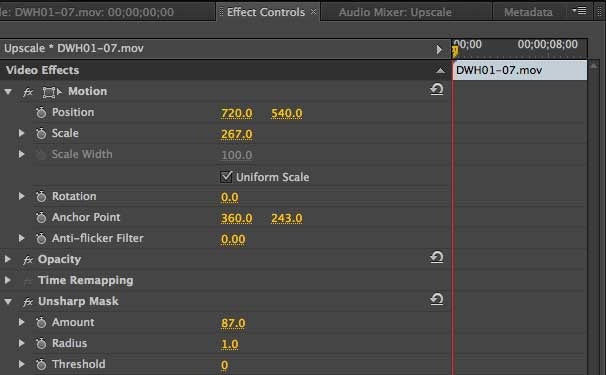606x375 pixels.
Task: Uncheck the Uniform Scale checkbox
Action: pyautogui.click(x=226, y=177)
